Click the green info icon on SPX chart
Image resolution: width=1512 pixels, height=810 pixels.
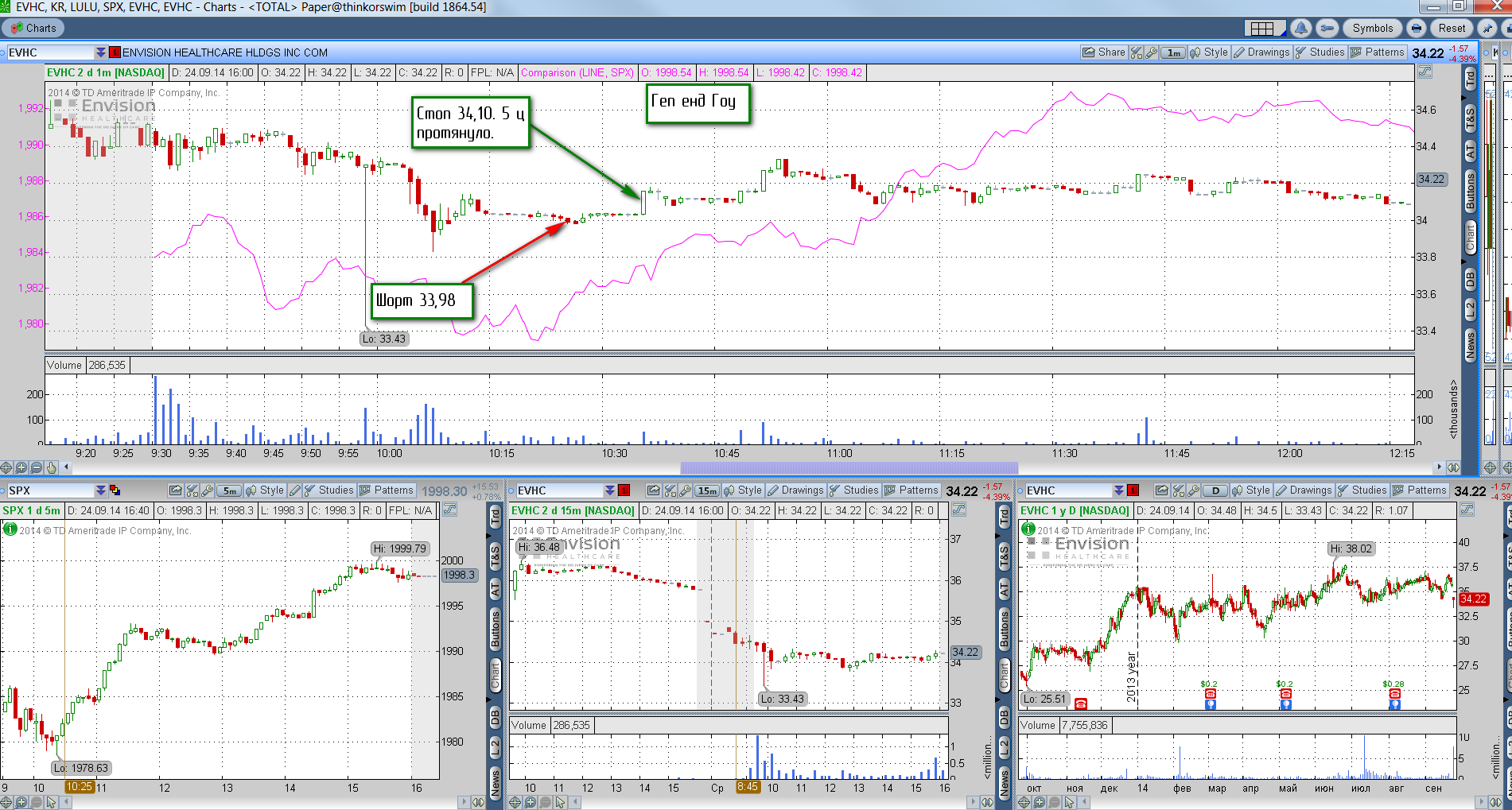click(10, 529)
